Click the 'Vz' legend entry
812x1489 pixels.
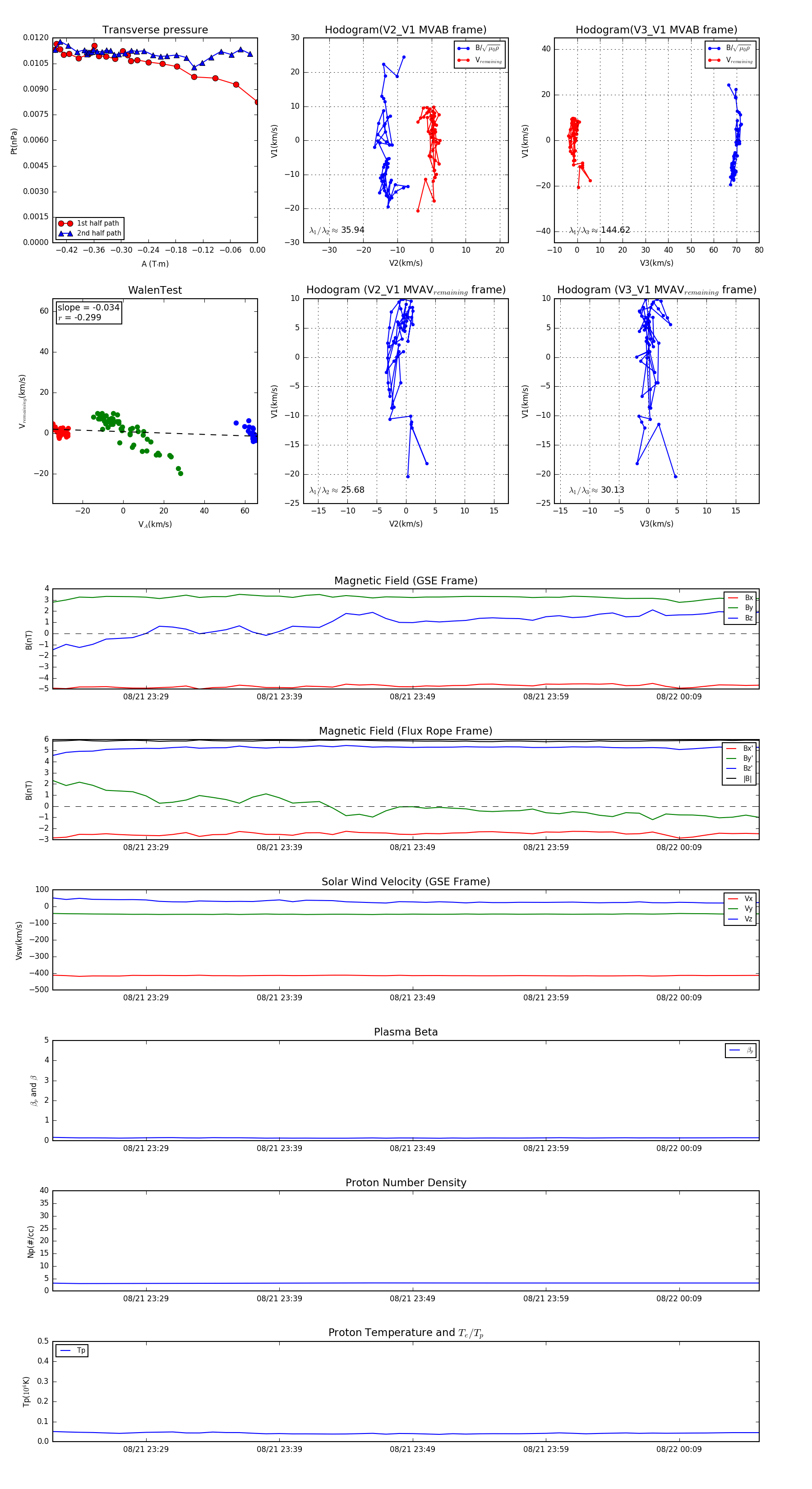741,919
